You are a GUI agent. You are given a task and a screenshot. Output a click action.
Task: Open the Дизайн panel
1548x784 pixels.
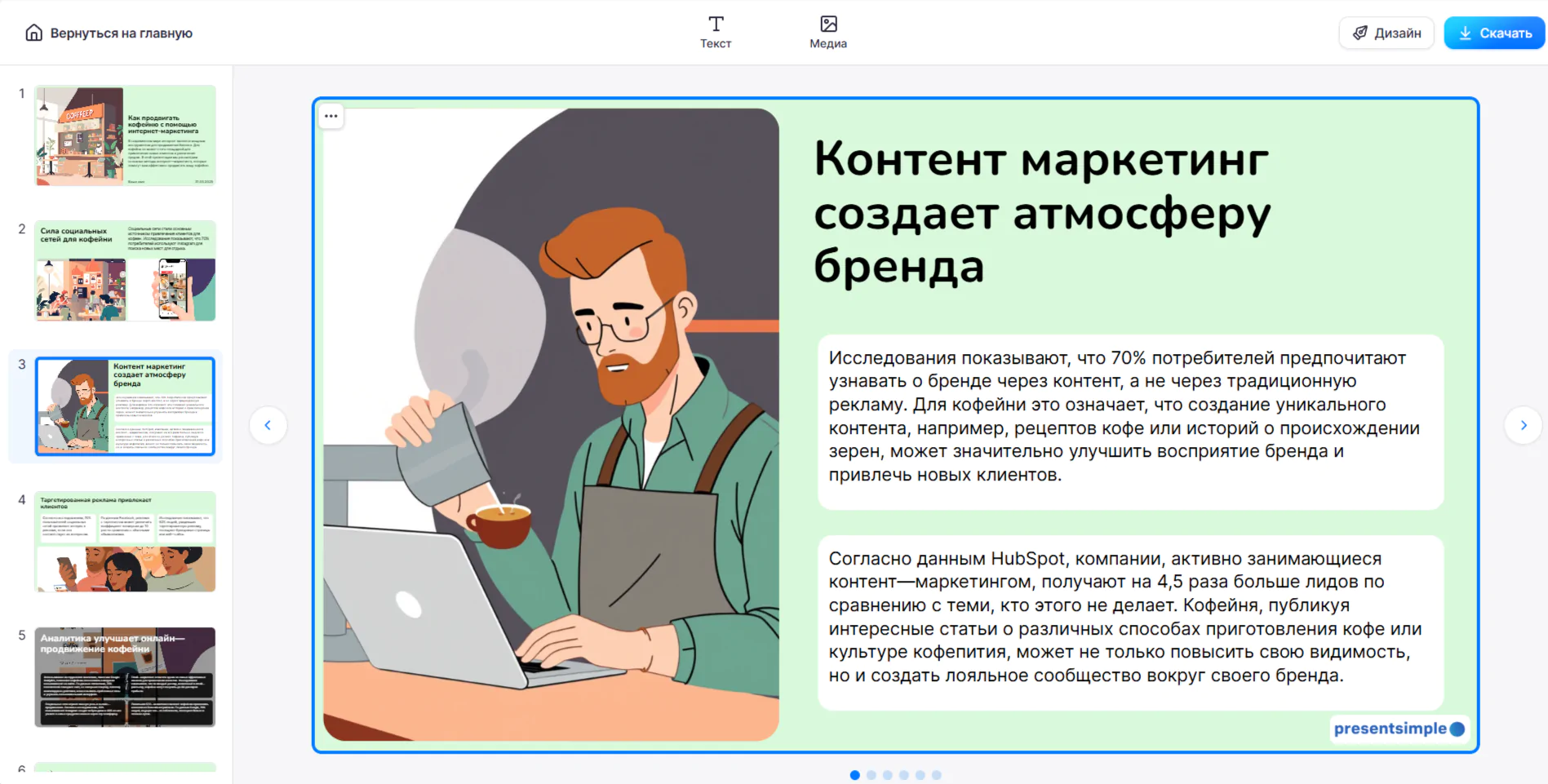pos(1386,33)
